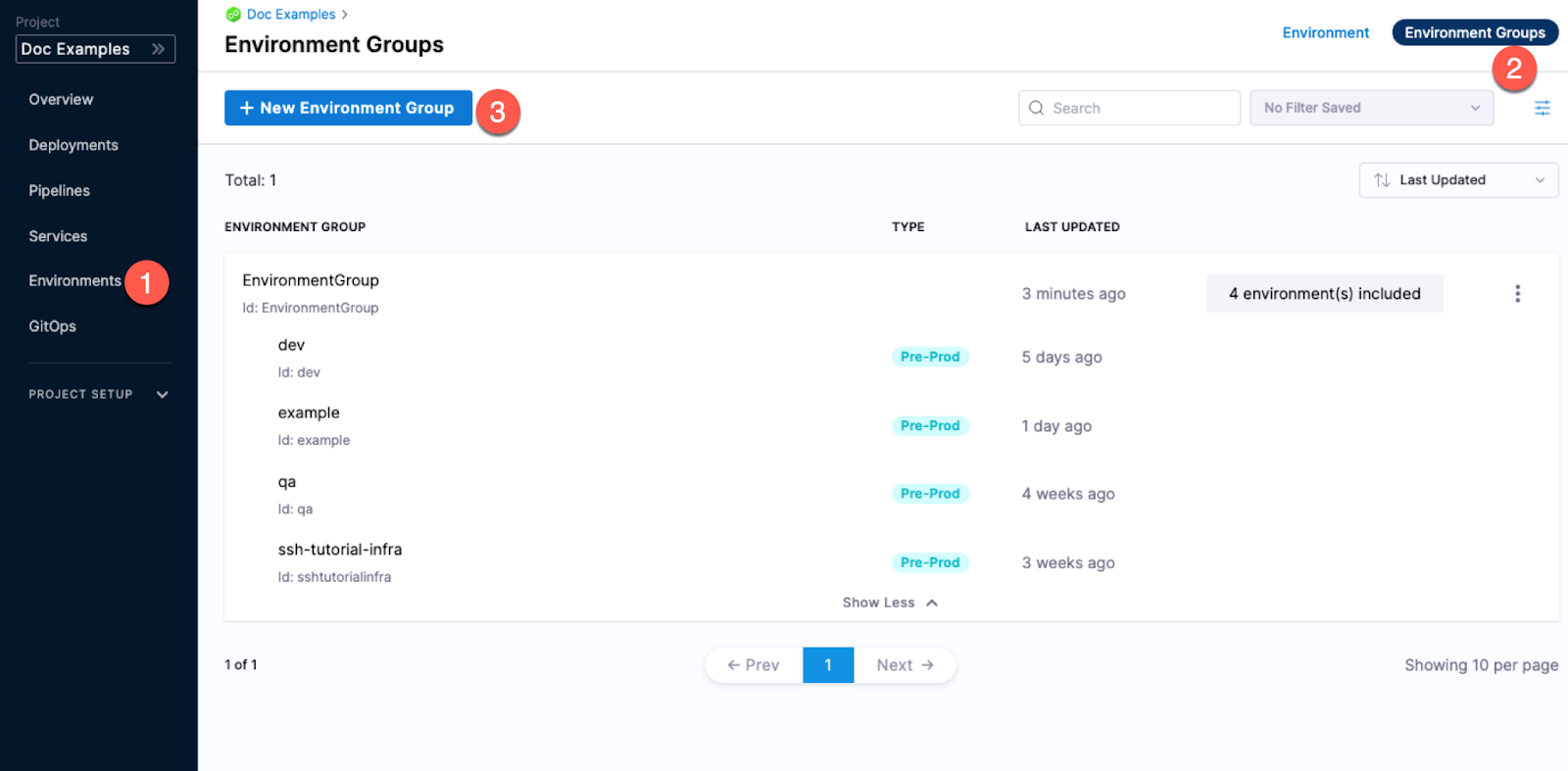Click the green Doc Examples breadcrumb icon
The image size is (1568, 771).
click(233, 15)
